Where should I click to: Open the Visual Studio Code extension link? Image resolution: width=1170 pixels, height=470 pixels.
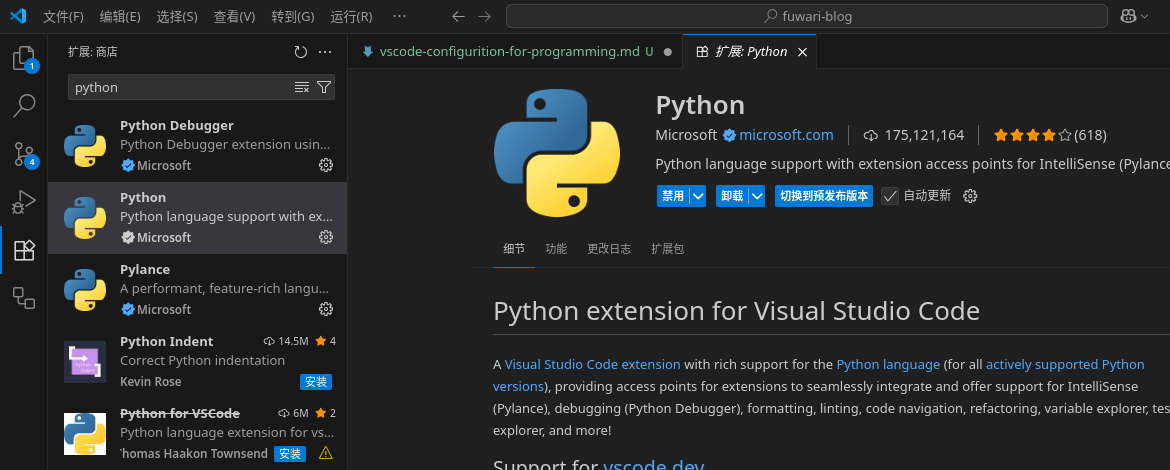[592, 364]
